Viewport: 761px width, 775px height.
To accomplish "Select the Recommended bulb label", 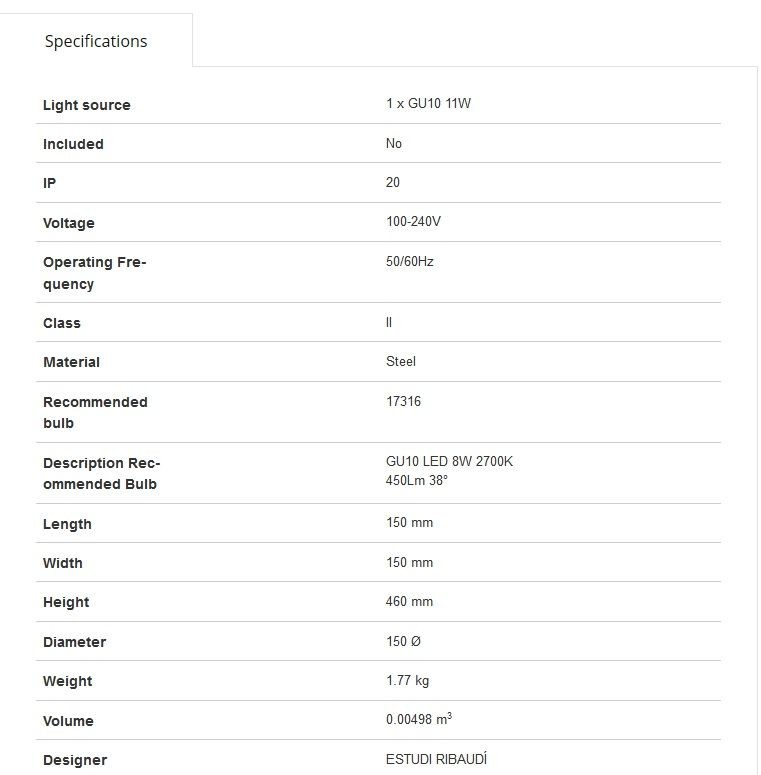I will click(95, 413).
